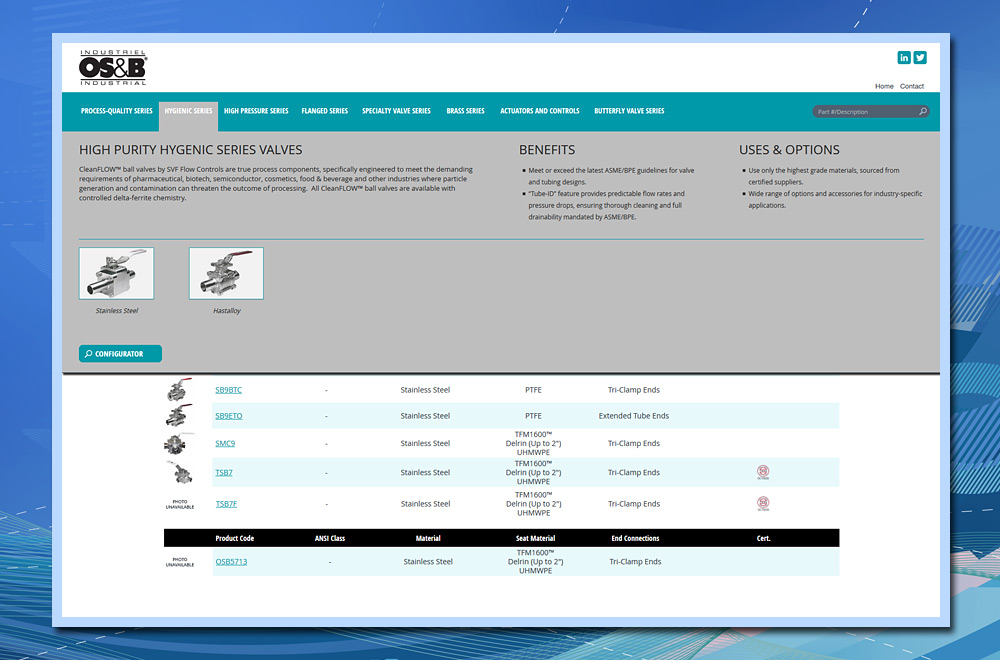Open the Process-Quality Series tab
Screen dimensions: 1000x660
[117, 111]
